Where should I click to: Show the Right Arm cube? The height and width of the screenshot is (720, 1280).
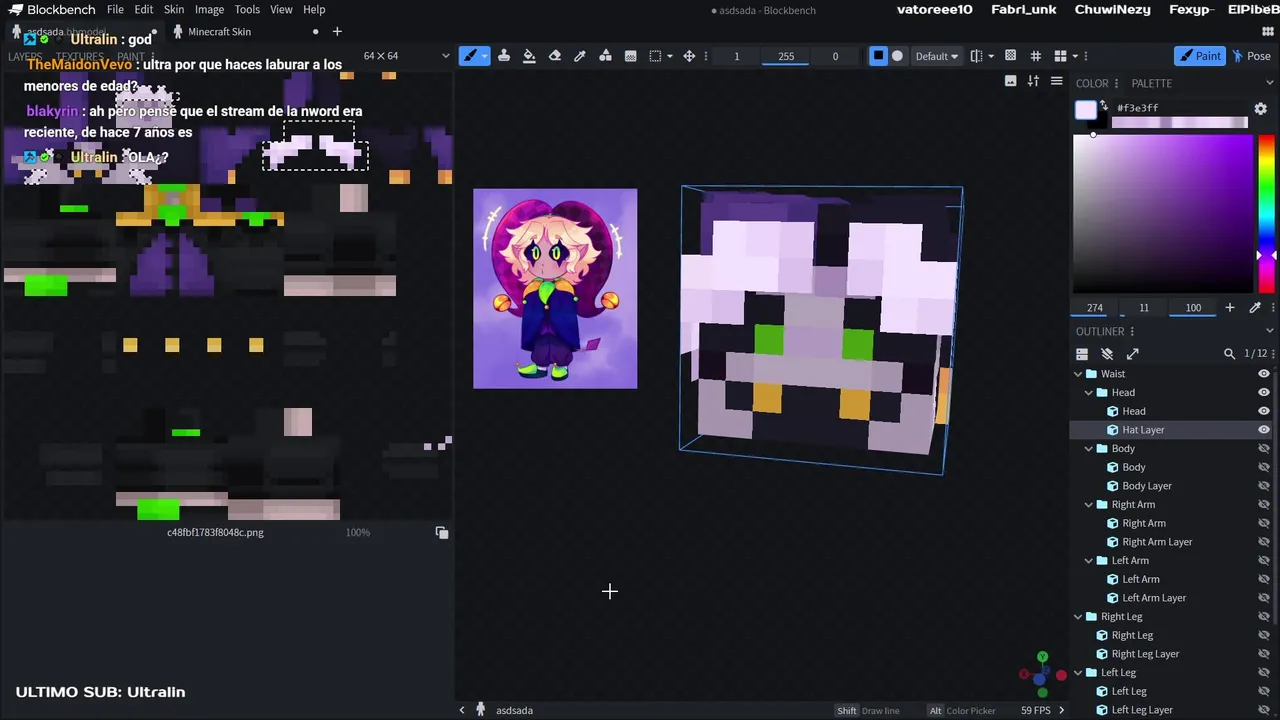point(1264,523)
